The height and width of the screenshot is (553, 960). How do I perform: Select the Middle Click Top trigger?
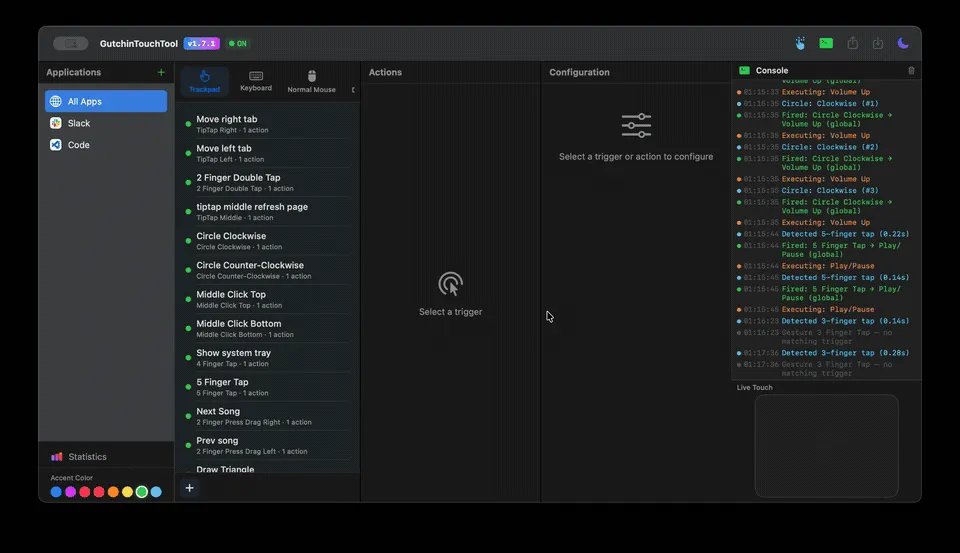[x=268, y=299]
